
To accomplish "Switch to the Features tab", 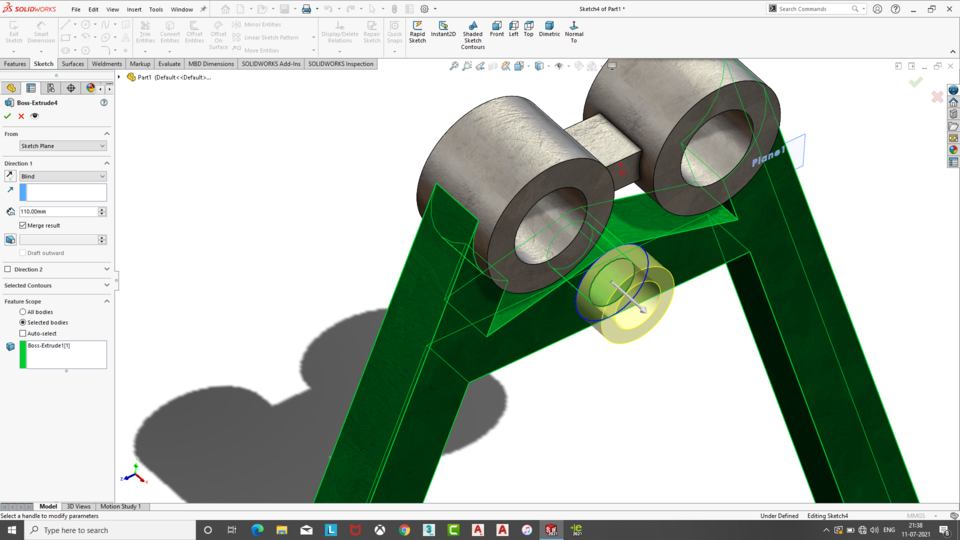I will coord(15,64).
